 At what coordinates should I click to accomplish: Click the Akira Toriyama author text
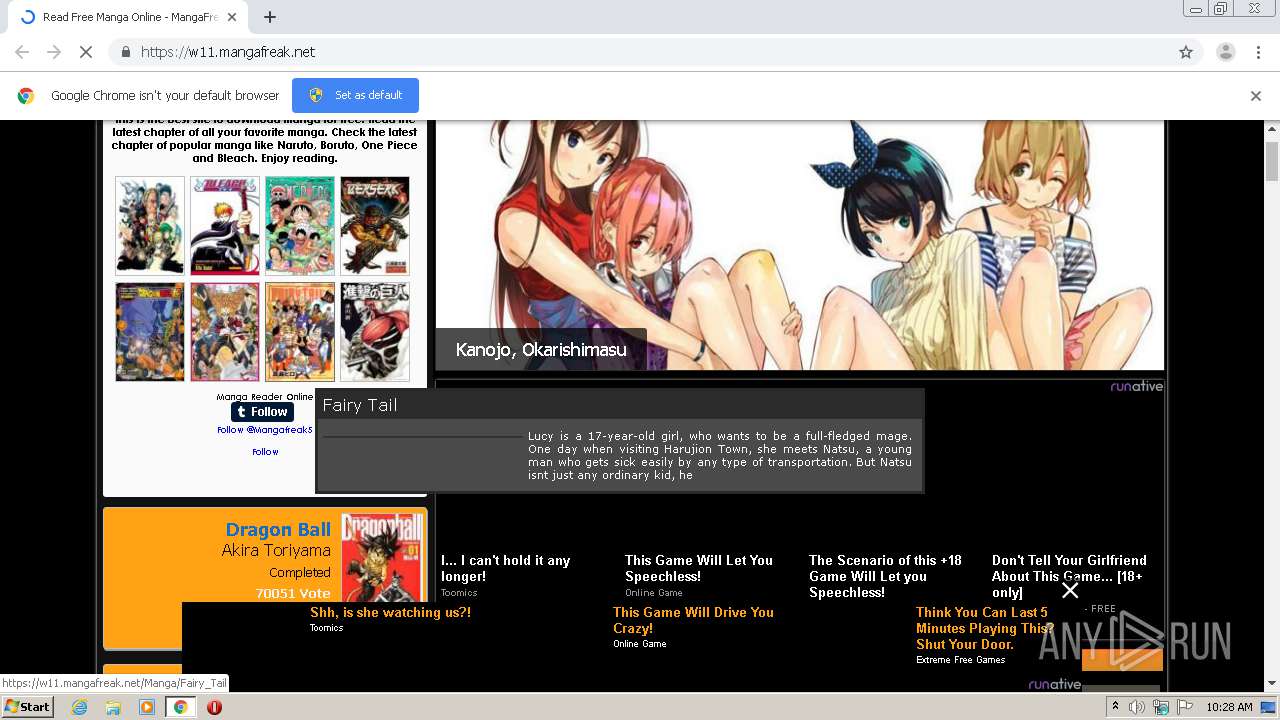point(276,551)
